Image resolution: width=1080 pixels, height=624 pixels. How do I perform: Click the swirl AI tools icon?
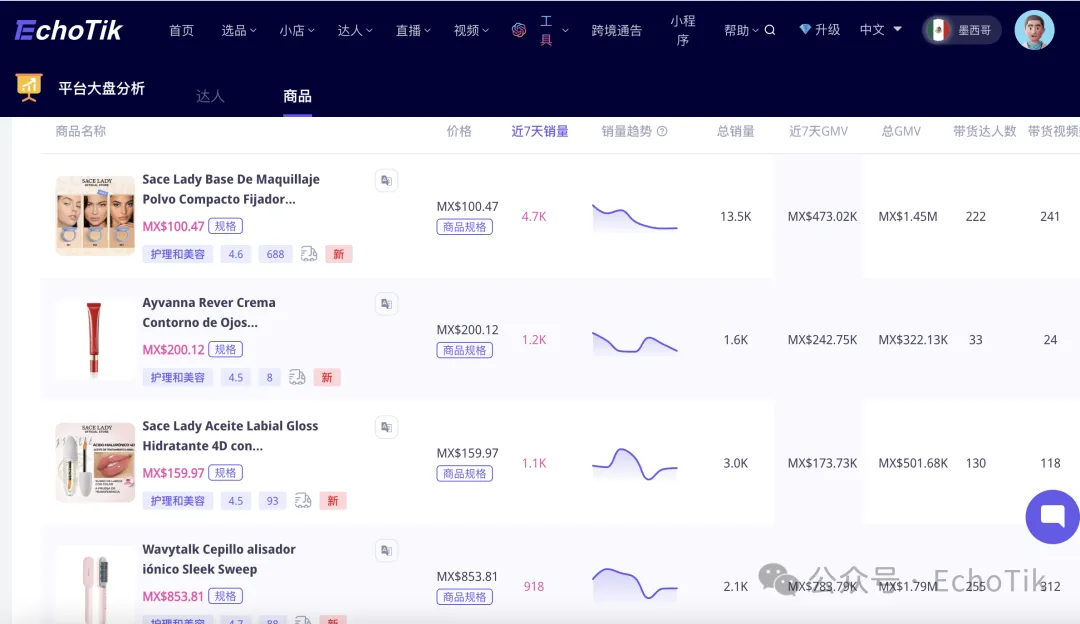point(519,30)
